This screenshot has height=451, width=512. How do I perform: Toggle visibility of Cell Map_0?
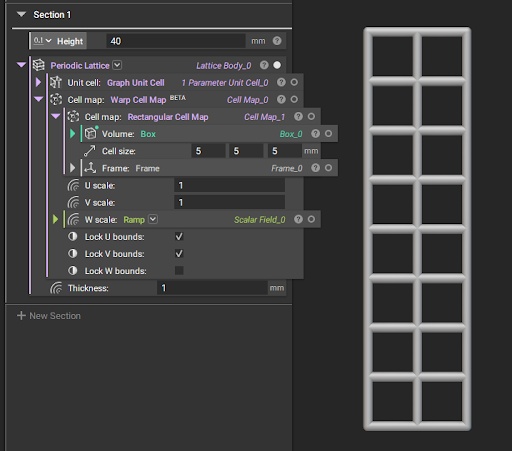pyautogui.click(x=294, y=99)
